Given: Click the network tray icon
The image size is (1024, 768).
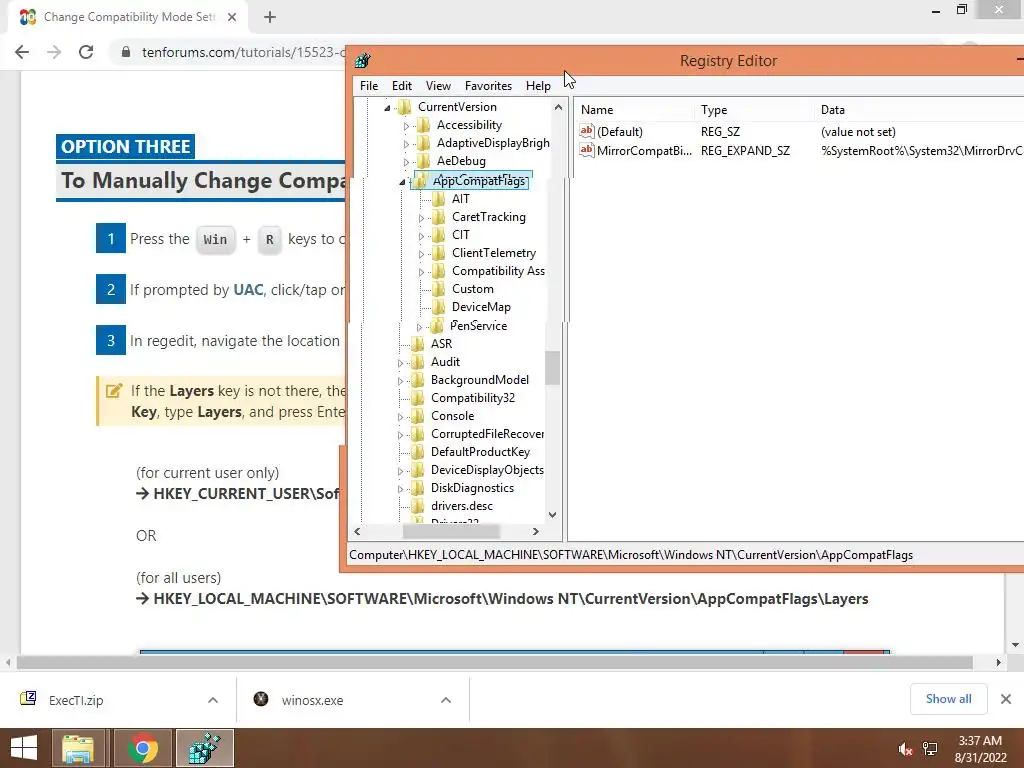Looking at the screenshot, I should (x=930, y=750).
